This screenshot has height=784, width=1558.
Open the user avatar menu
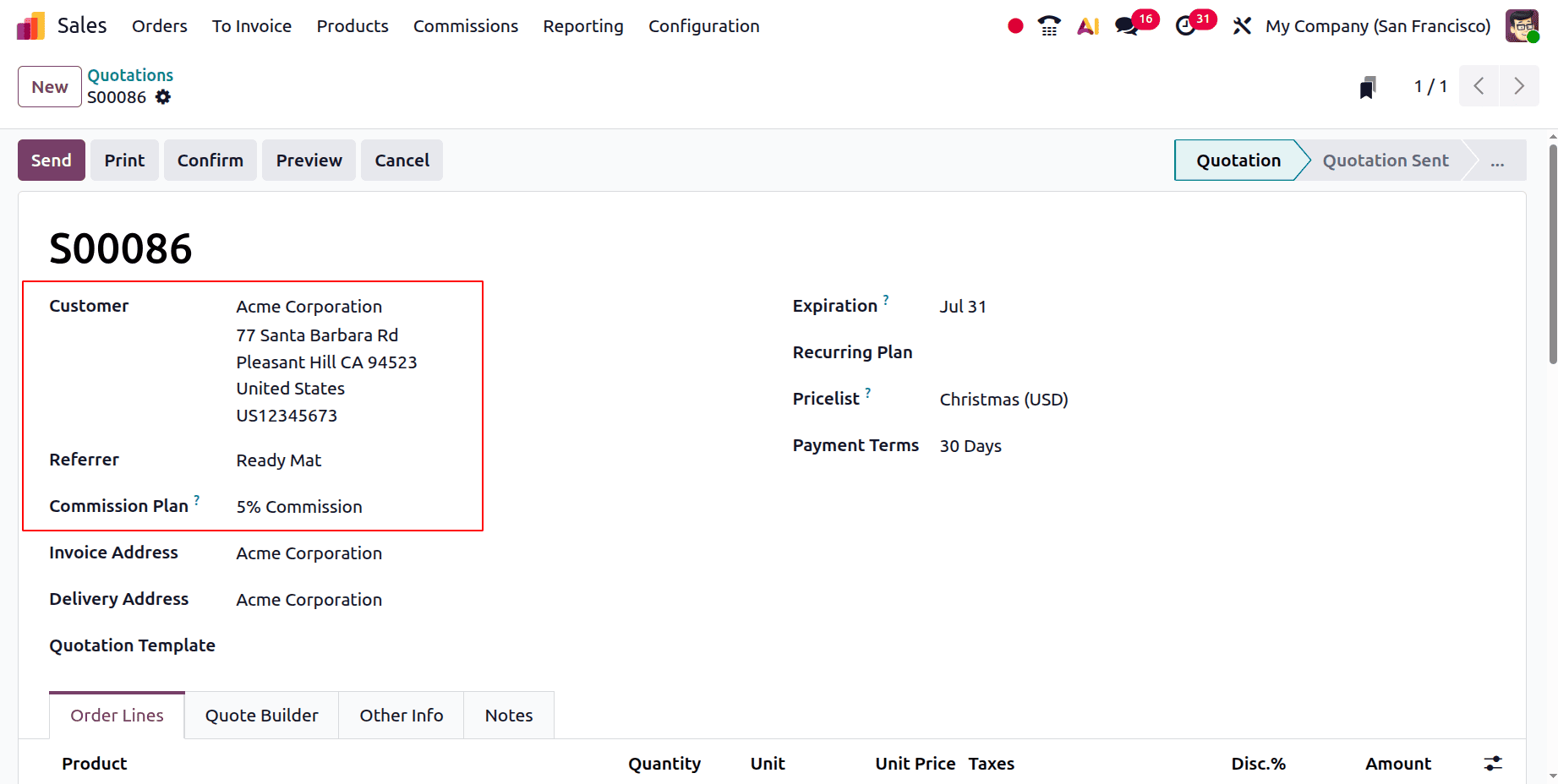[1522, 26]
